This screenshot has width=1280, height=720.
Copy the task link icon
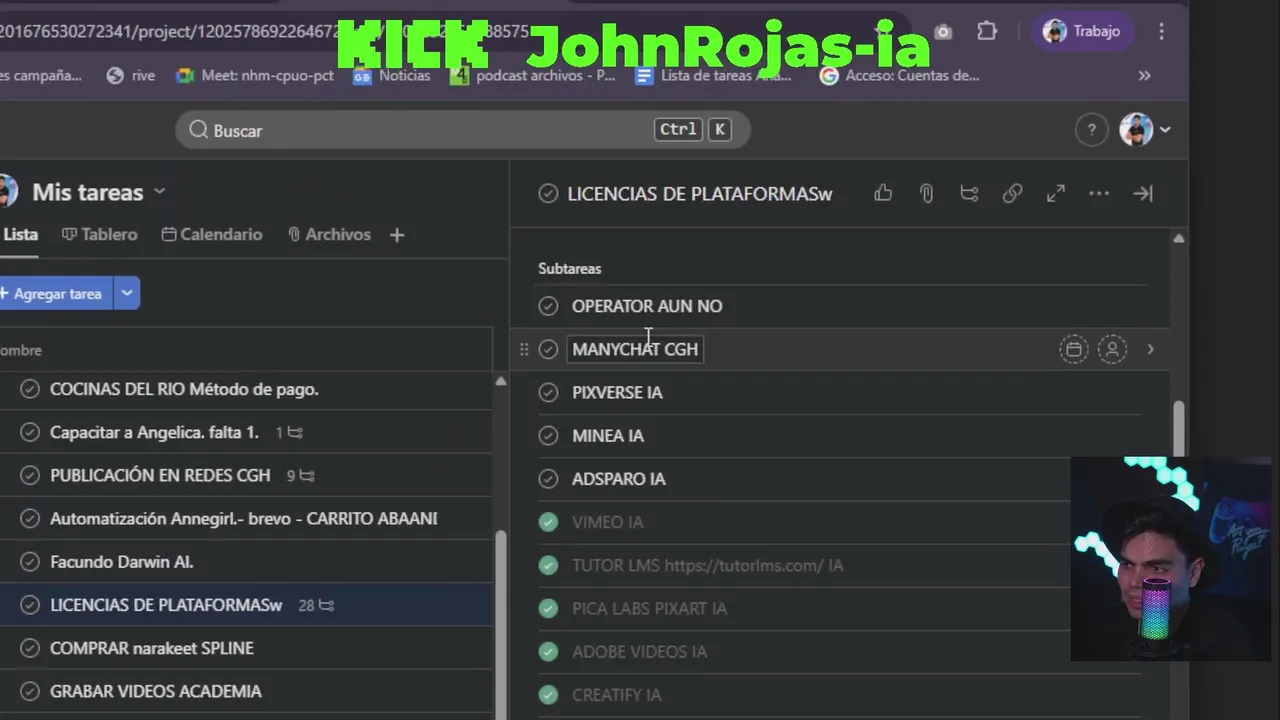[1012, 193]
